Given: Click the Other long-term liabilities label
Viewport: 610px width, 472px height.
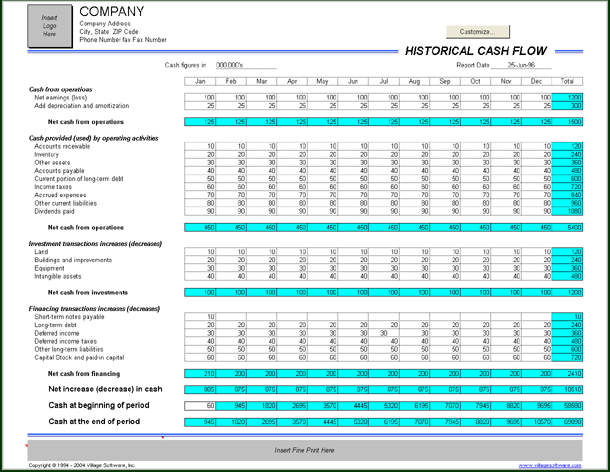Looking at the screenshot, I should coord(69,349).
